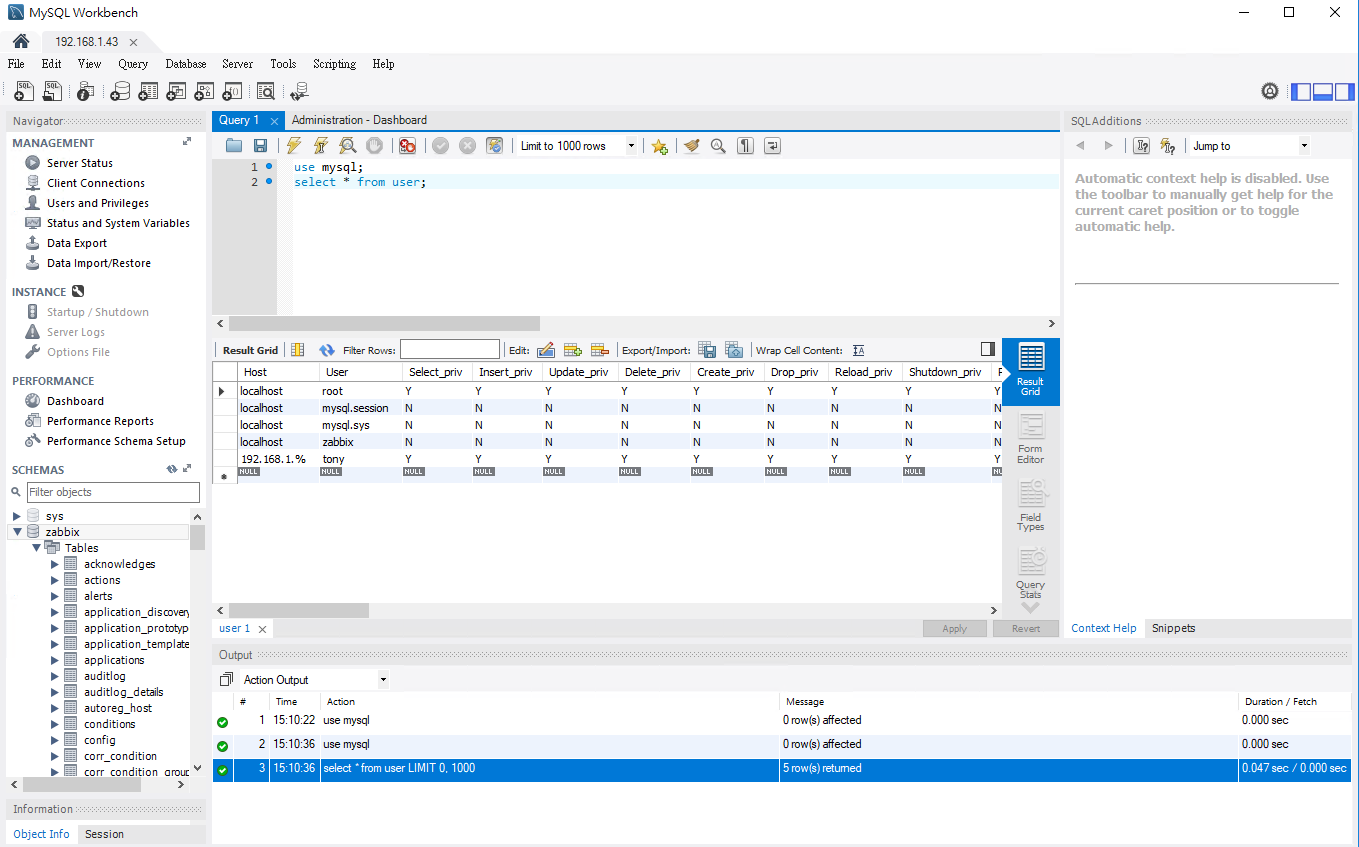This screenshot has width=1359, height=847.
Task: Create a new table icon
Action: click(148, 91)
